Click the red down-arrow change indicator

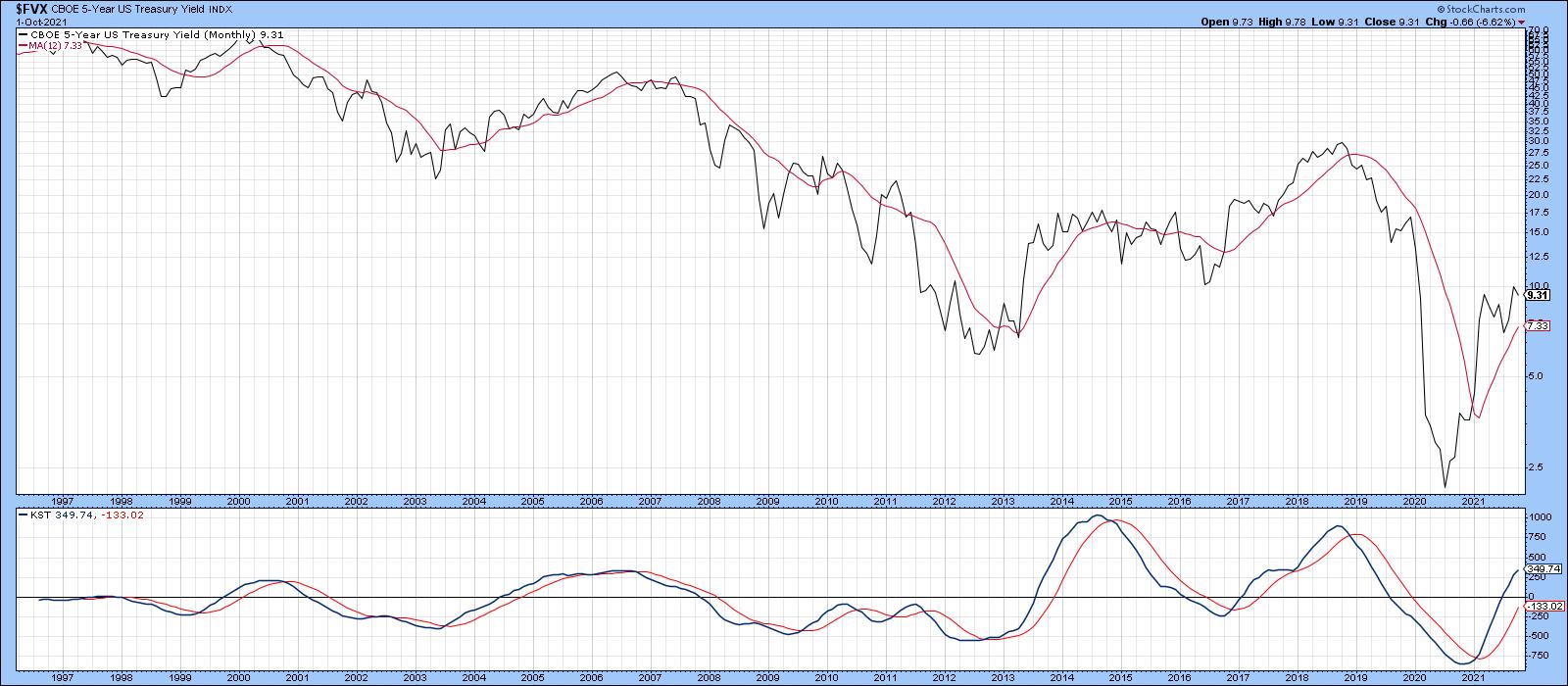coord(1522,21)
